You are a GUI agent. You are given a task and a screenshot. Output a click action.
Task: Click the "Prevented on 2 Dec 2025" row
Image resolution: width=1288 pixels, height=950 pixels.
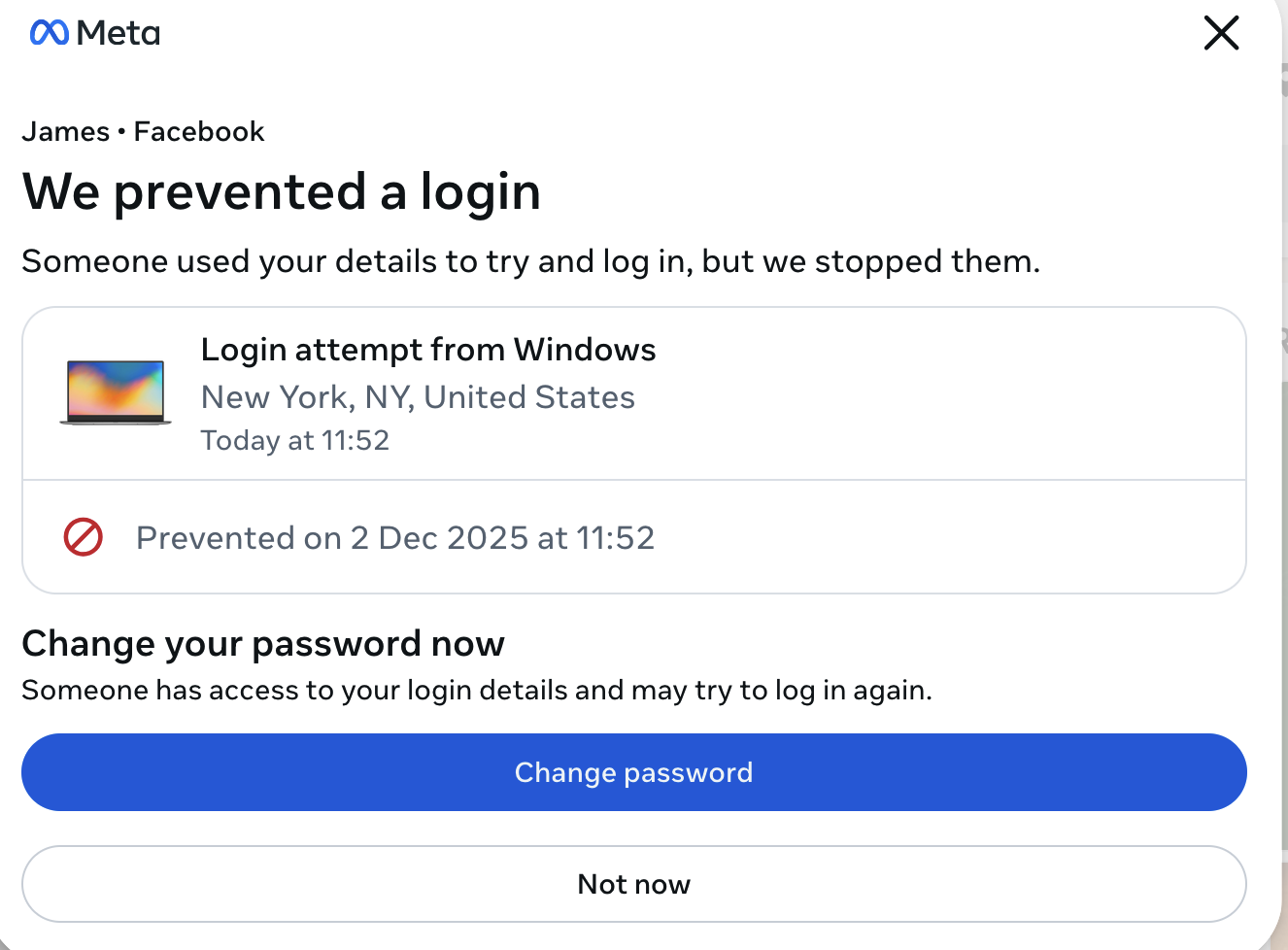[x=395, y=538]
